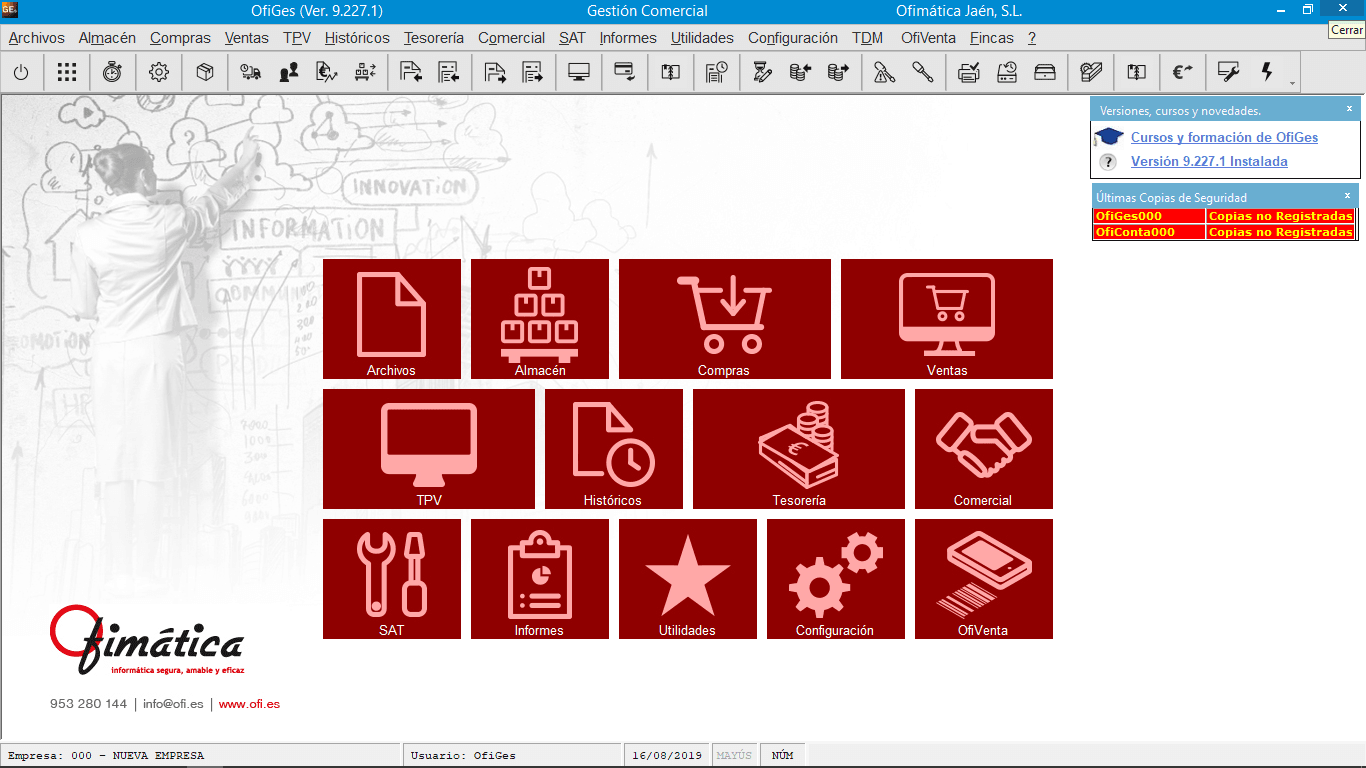Open the Fincas menu
This screenshot has width=1366, height=768.
[x=992, y=38]
